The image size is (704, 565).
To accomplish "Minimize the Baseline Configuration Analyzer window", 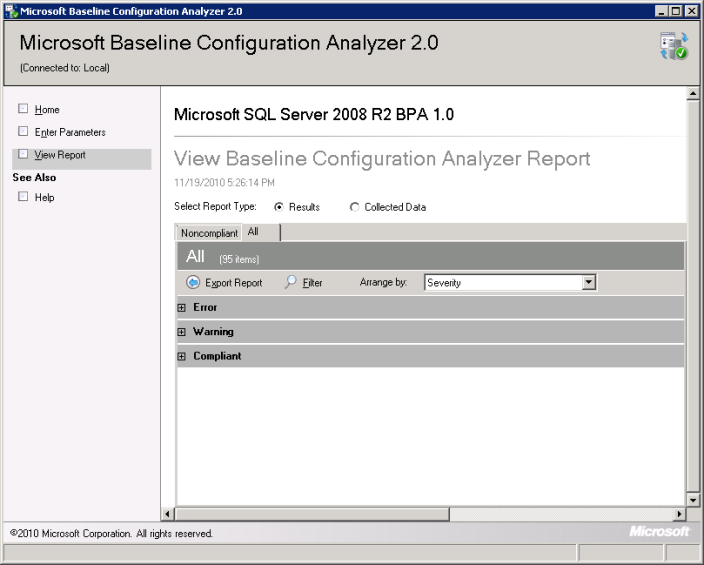I will [661, 11].
